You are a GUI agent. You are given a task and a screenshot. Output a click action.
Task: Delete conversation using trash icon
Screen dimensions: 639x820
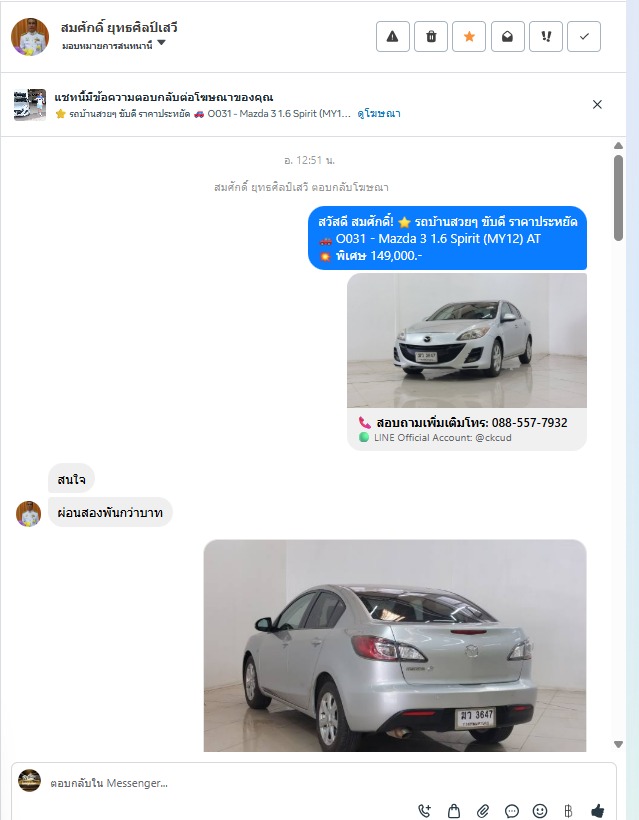[x=431, y=37]
